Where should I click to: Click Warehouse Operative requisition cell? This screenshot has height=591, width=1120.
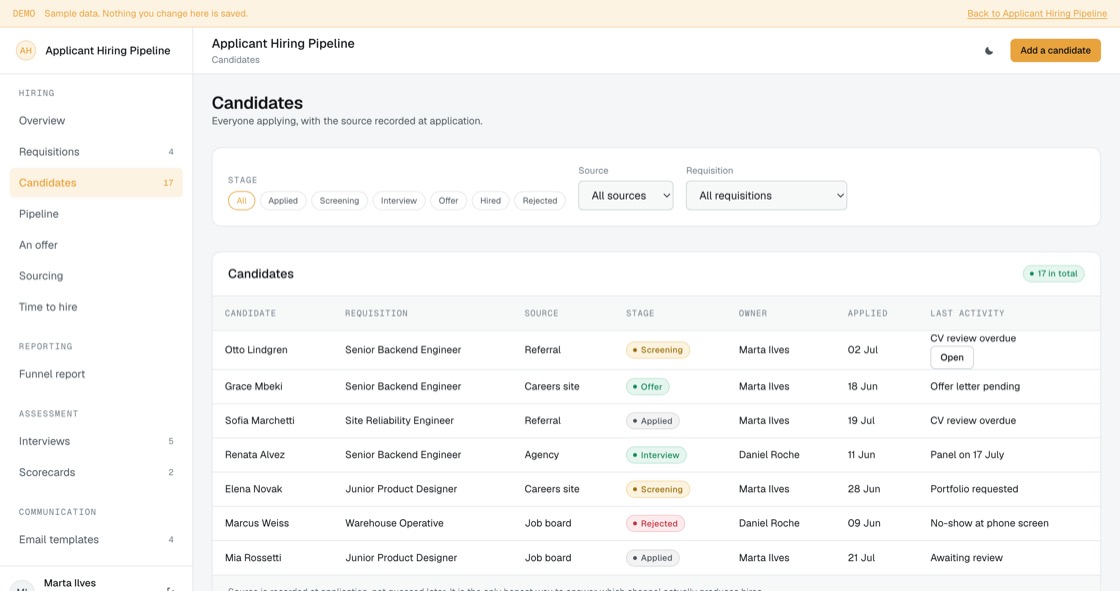[x=394, y=524]
